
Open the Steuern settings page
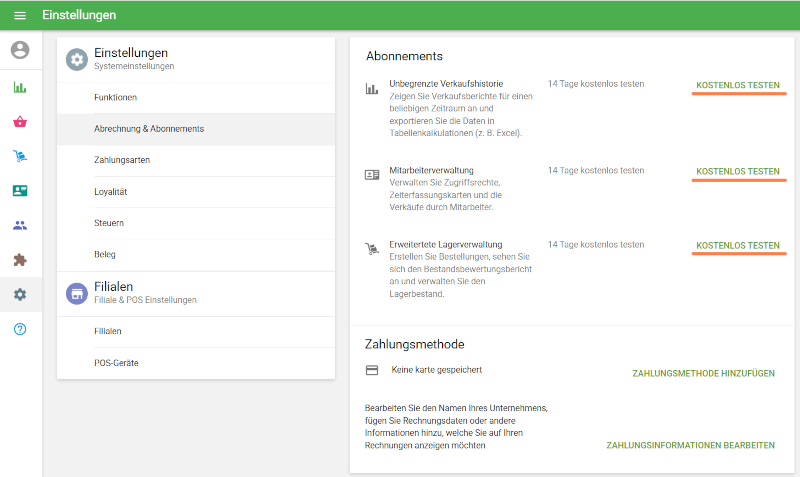[109, 222]
